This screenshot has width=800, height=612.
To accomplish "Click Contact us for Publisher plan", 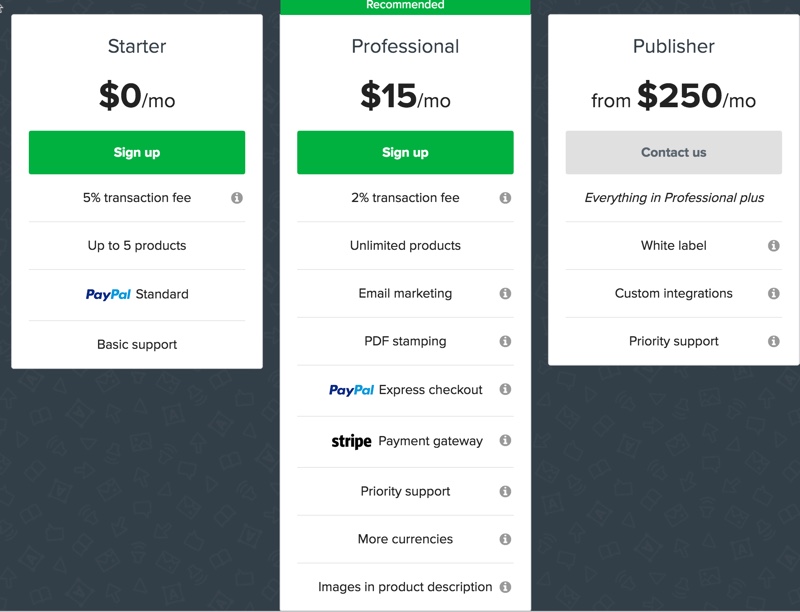I will (x=673, y=152).
